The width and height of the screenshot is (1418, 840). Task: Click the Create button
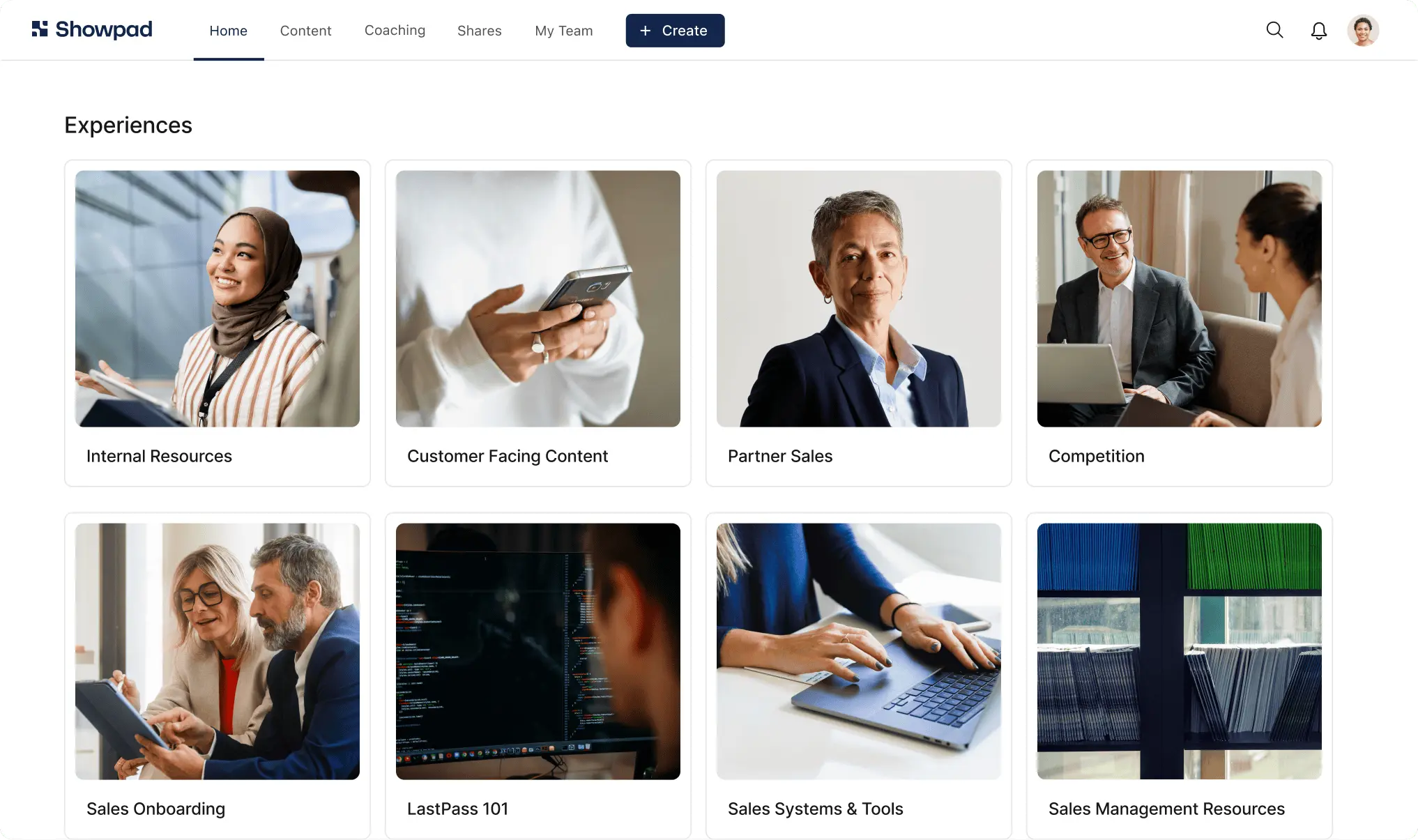675,31
